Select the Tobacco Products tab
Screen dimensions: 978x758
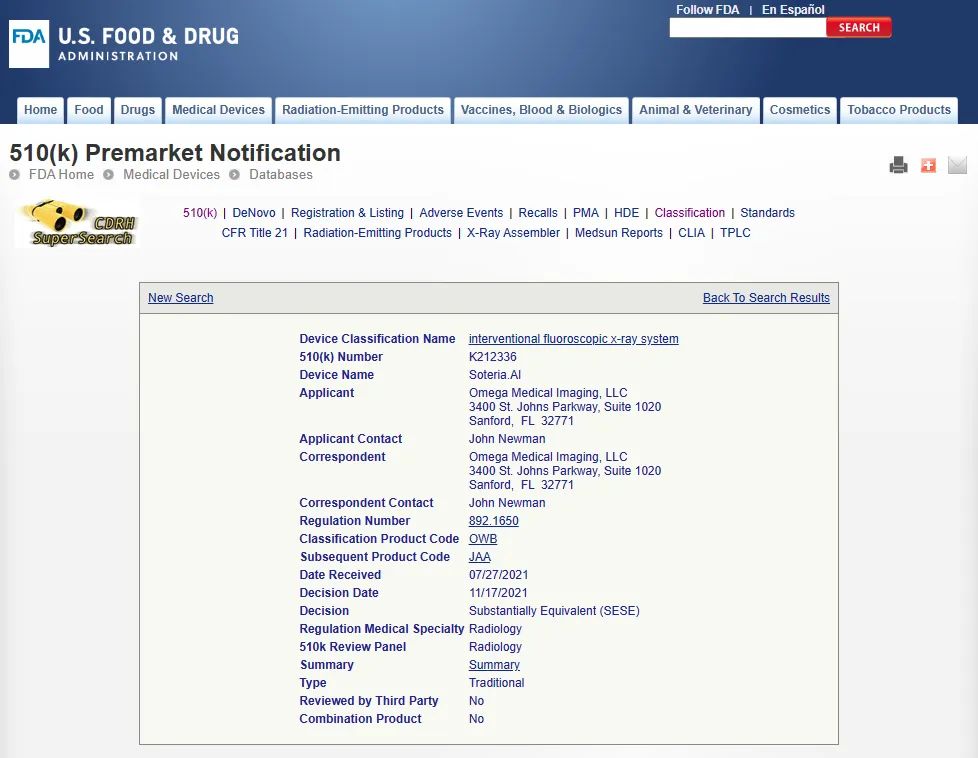898,110
